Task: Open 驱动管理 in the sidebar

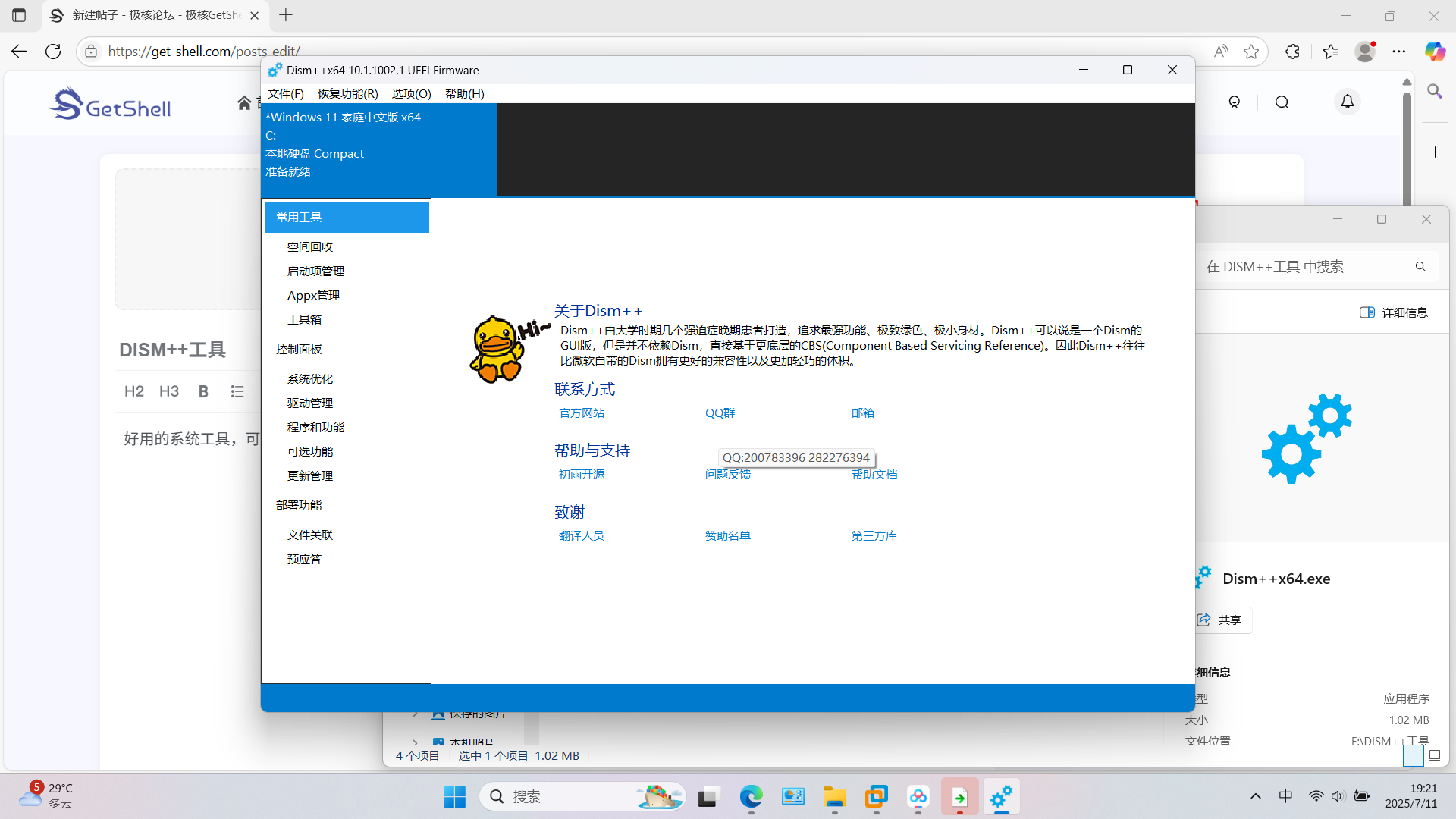Action: [310, 403]
